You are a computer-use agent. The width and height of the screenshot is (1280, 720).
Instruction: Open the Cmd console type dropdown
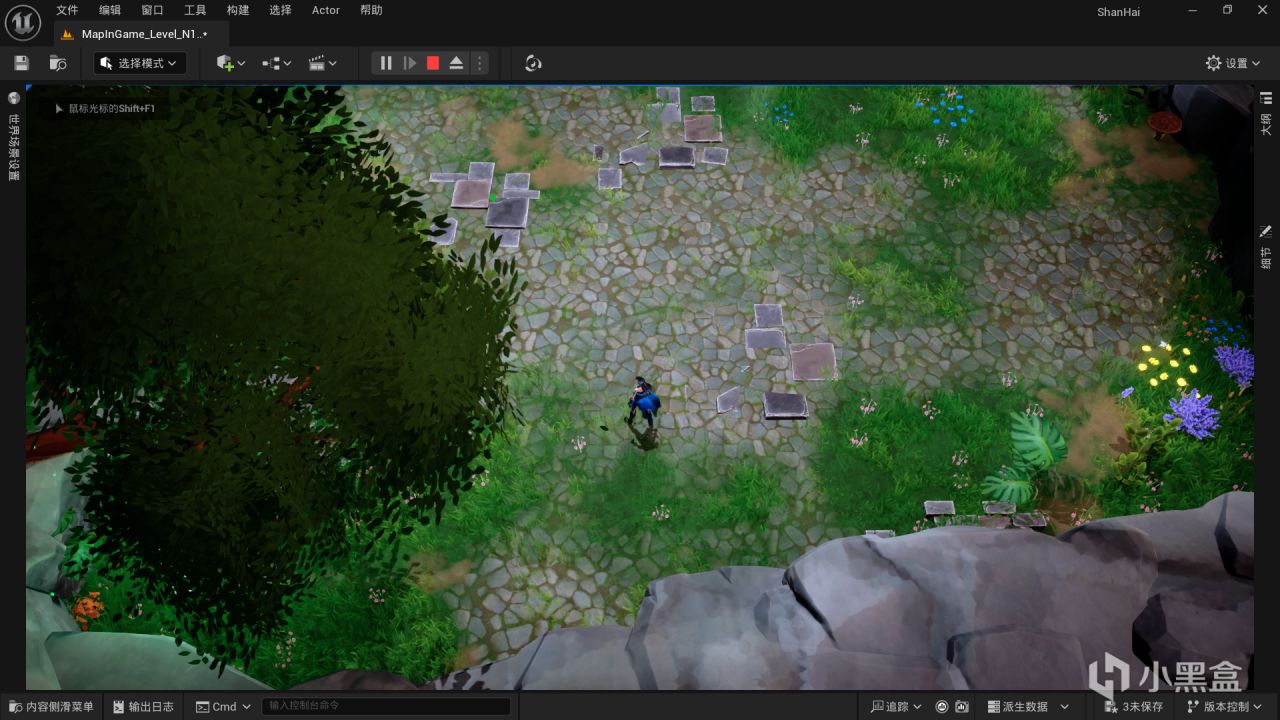[223, 706]
